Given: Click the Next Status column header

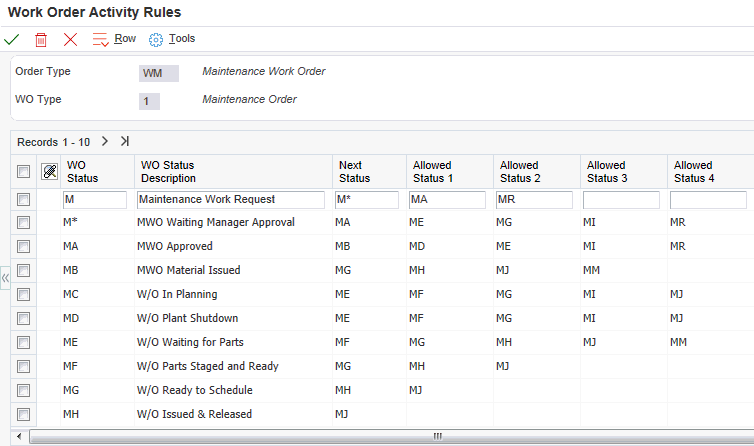Looking at the screenshot, I should pyautogui.click(x=354, y=171).
